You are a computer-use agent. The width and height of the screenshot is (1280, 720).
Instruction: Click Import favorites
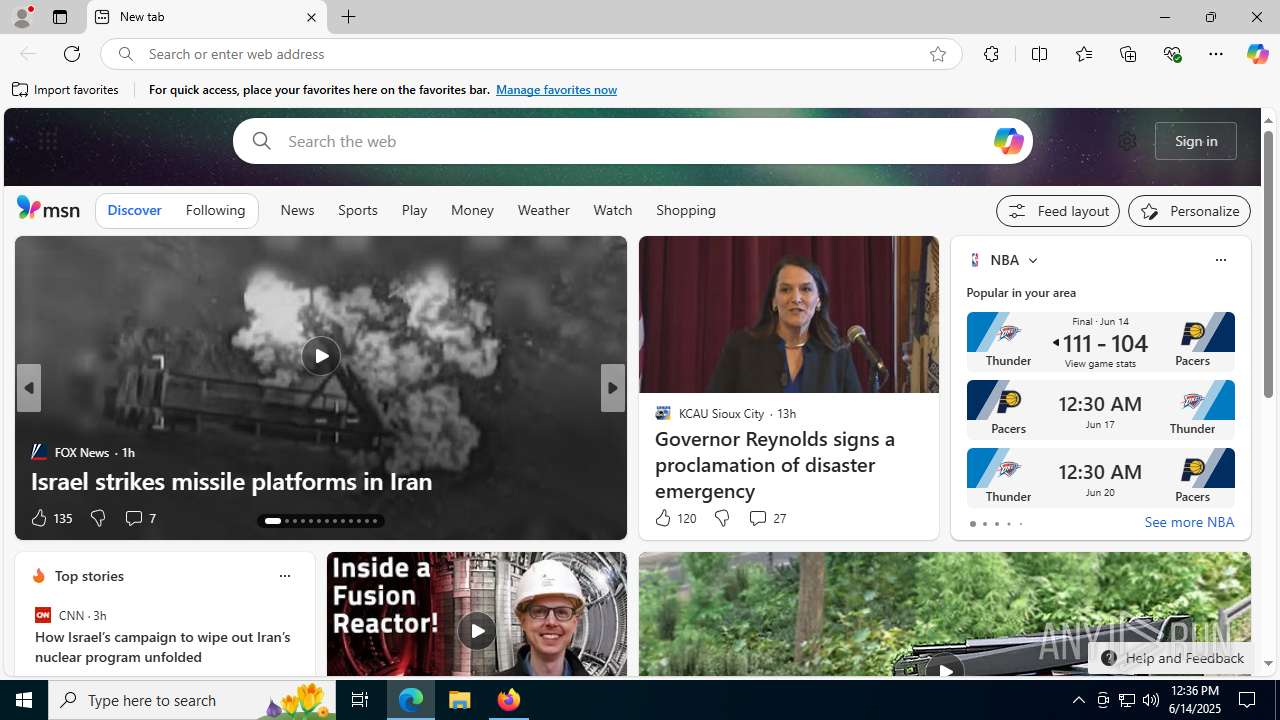coord(66,90)
